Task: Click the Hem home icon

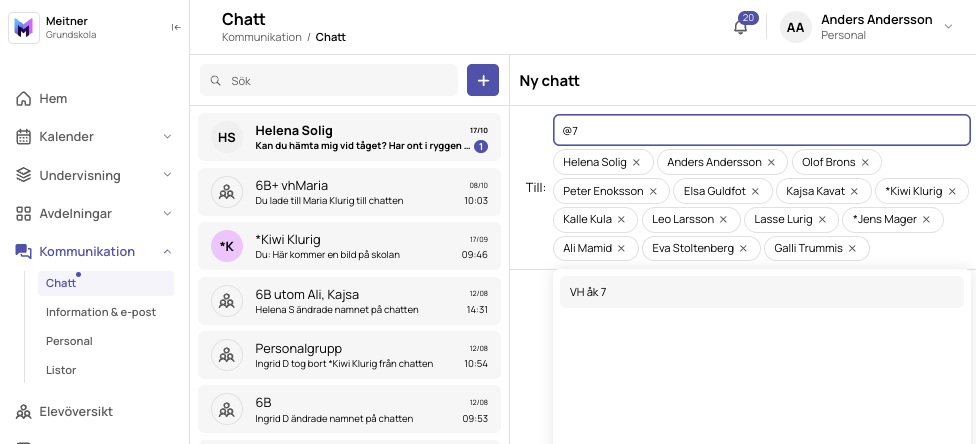Action: [x=24, y=98]
